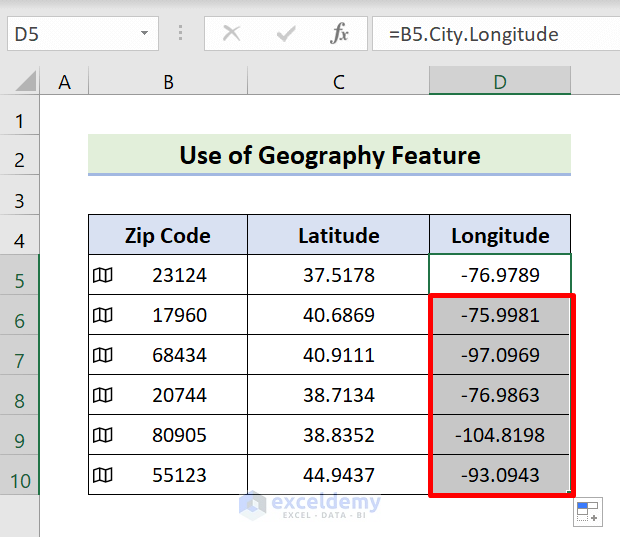Select the Use of Geography Feature title cell
This screenshot has width=620, height=537.
(329, 155)
